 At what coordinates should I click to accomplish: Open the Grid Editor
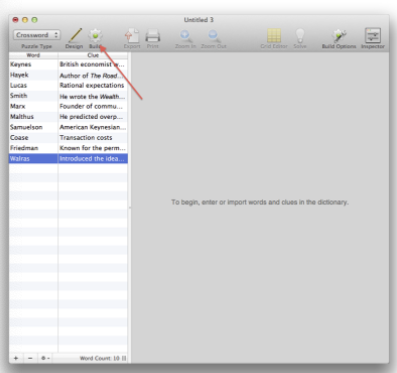point(274,35)
